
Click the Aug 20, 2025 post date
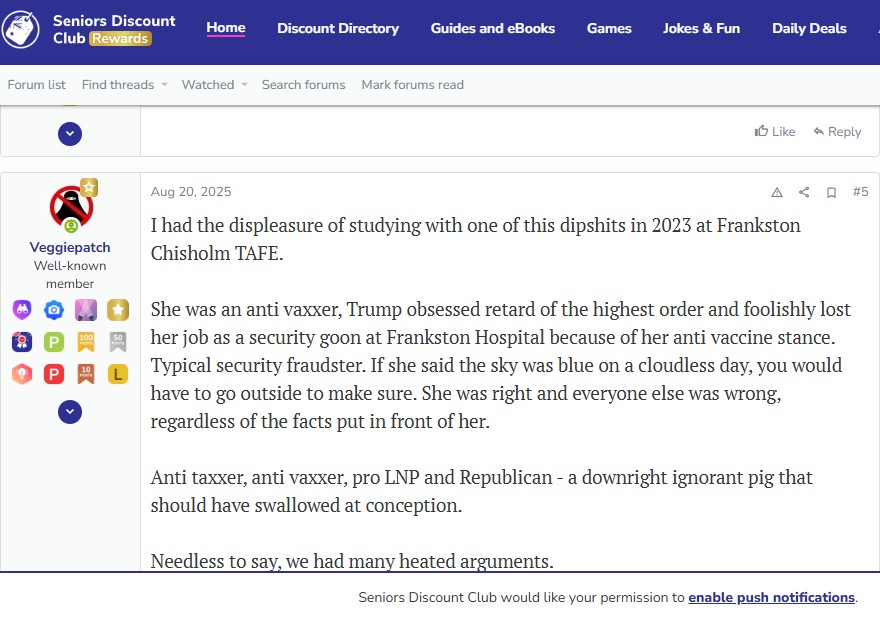coord(191,192)
